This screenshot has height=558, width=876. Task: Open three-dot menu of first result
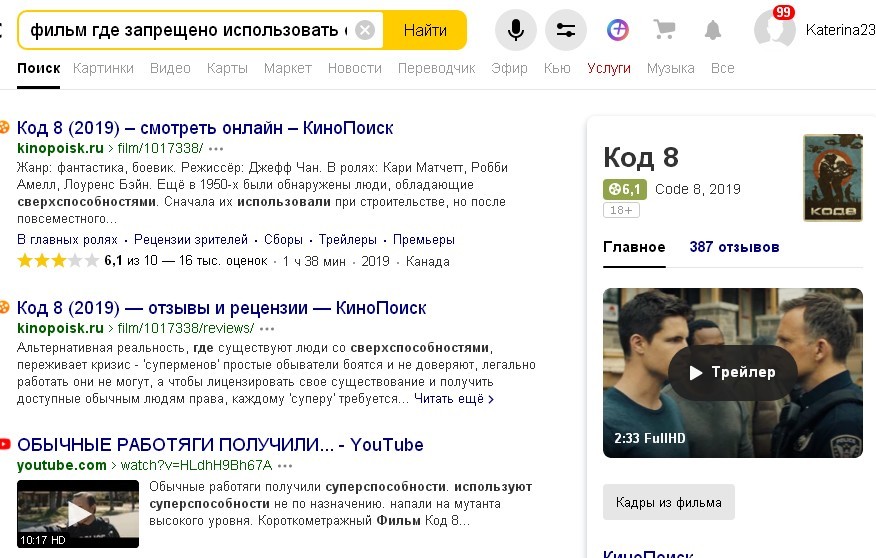216,149
